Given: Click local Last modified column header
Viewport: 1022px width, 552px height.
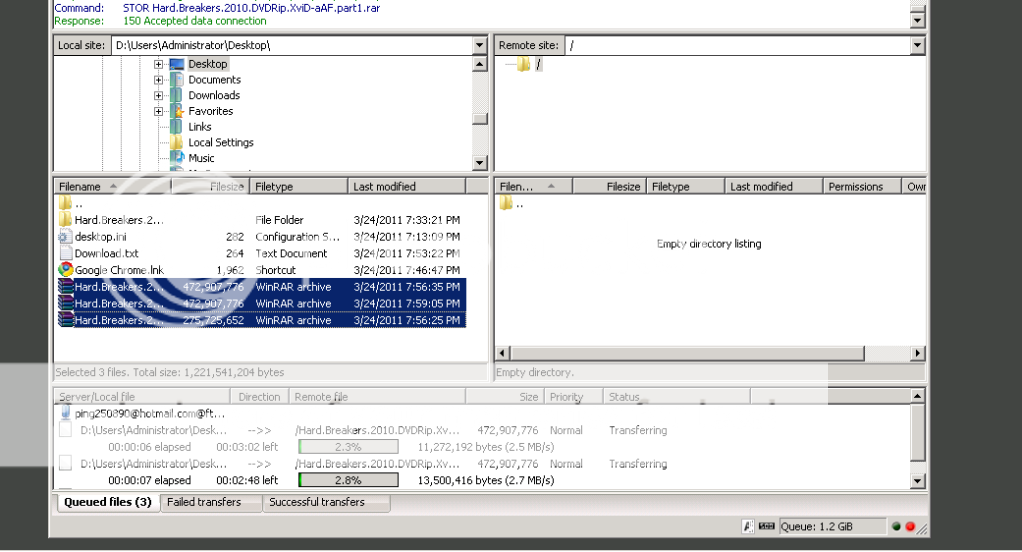Looking at the screenshot, I should [407, 186].
